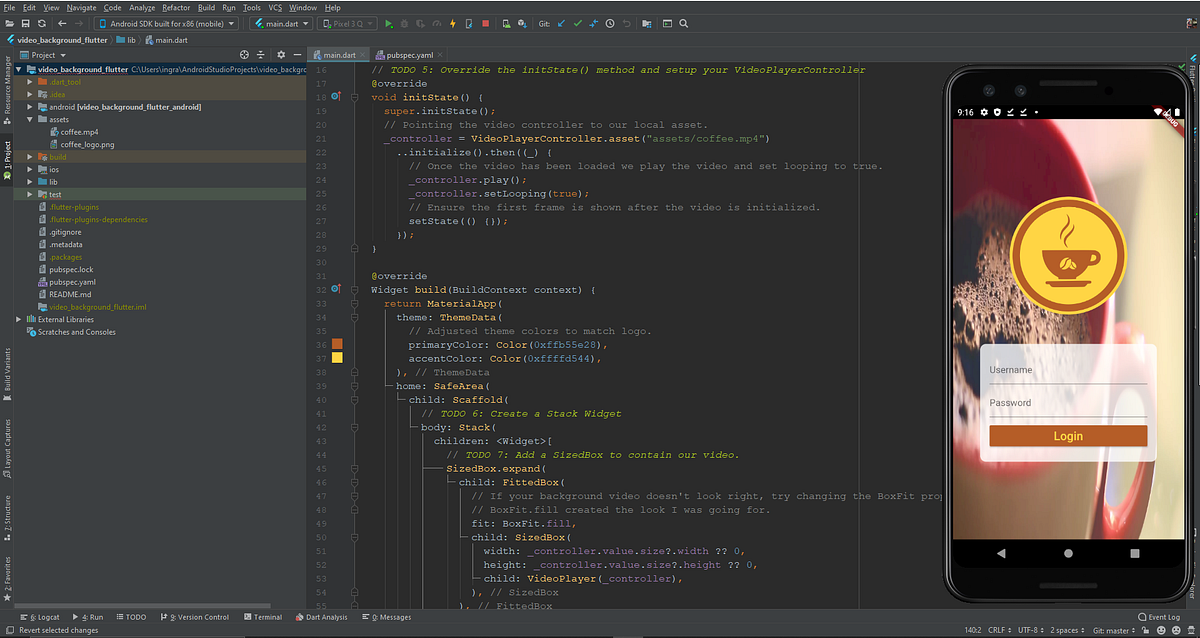Click the primaryColor swatch in the gutter

click(337, 344)
